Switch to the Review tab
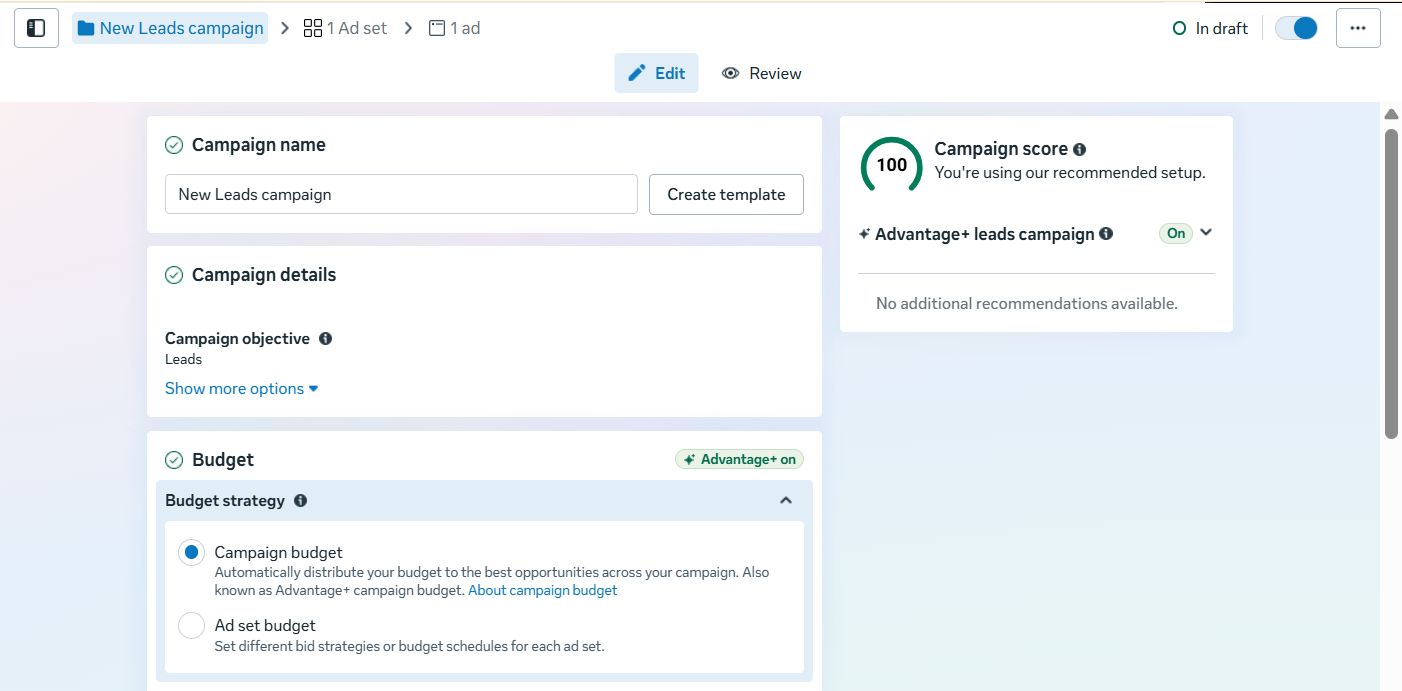This screenshot has height=691, width=1402. [x=761, y=72]
